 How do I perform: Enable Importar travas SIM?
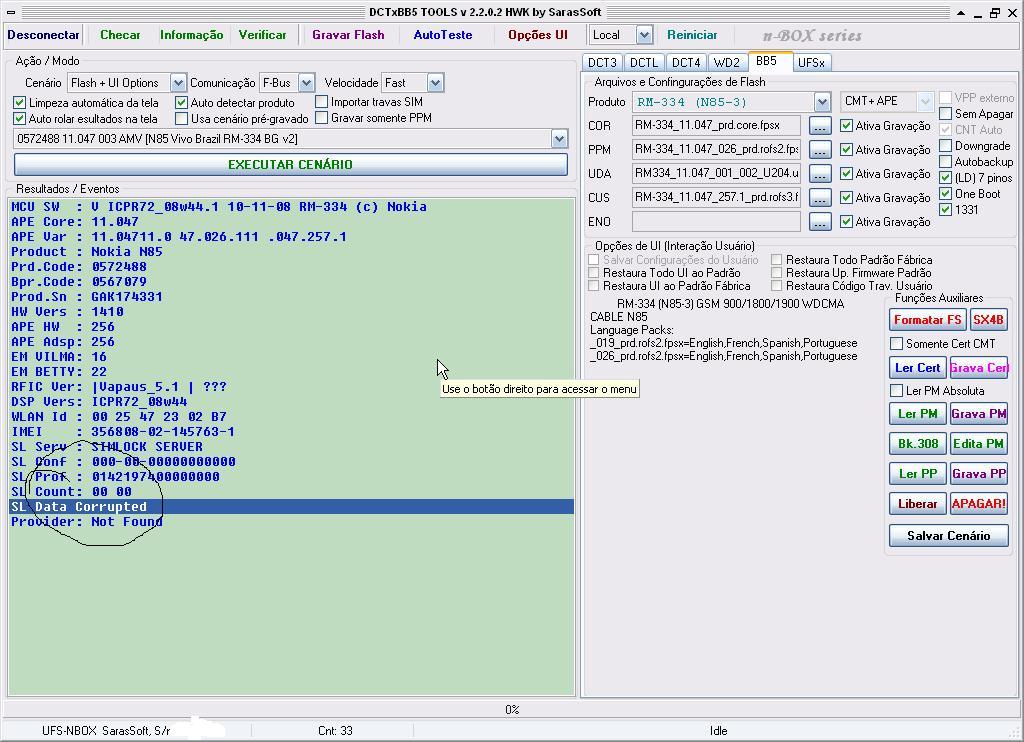321,102
